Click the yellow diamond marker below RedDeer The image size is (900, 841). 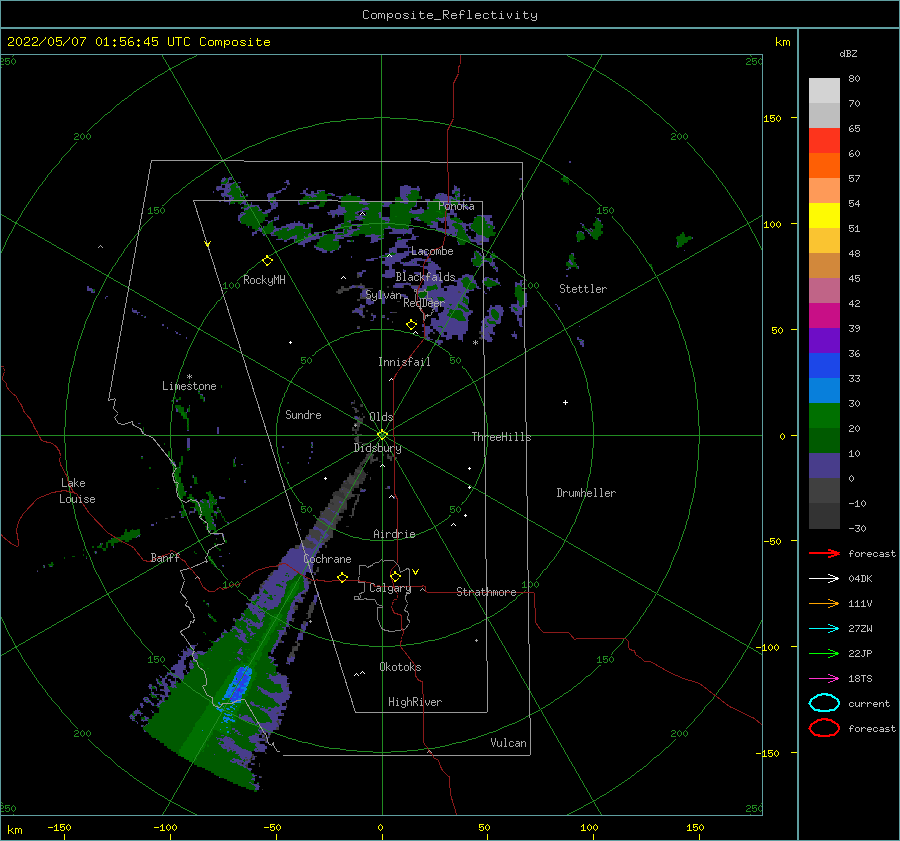[x=412, y=325]
